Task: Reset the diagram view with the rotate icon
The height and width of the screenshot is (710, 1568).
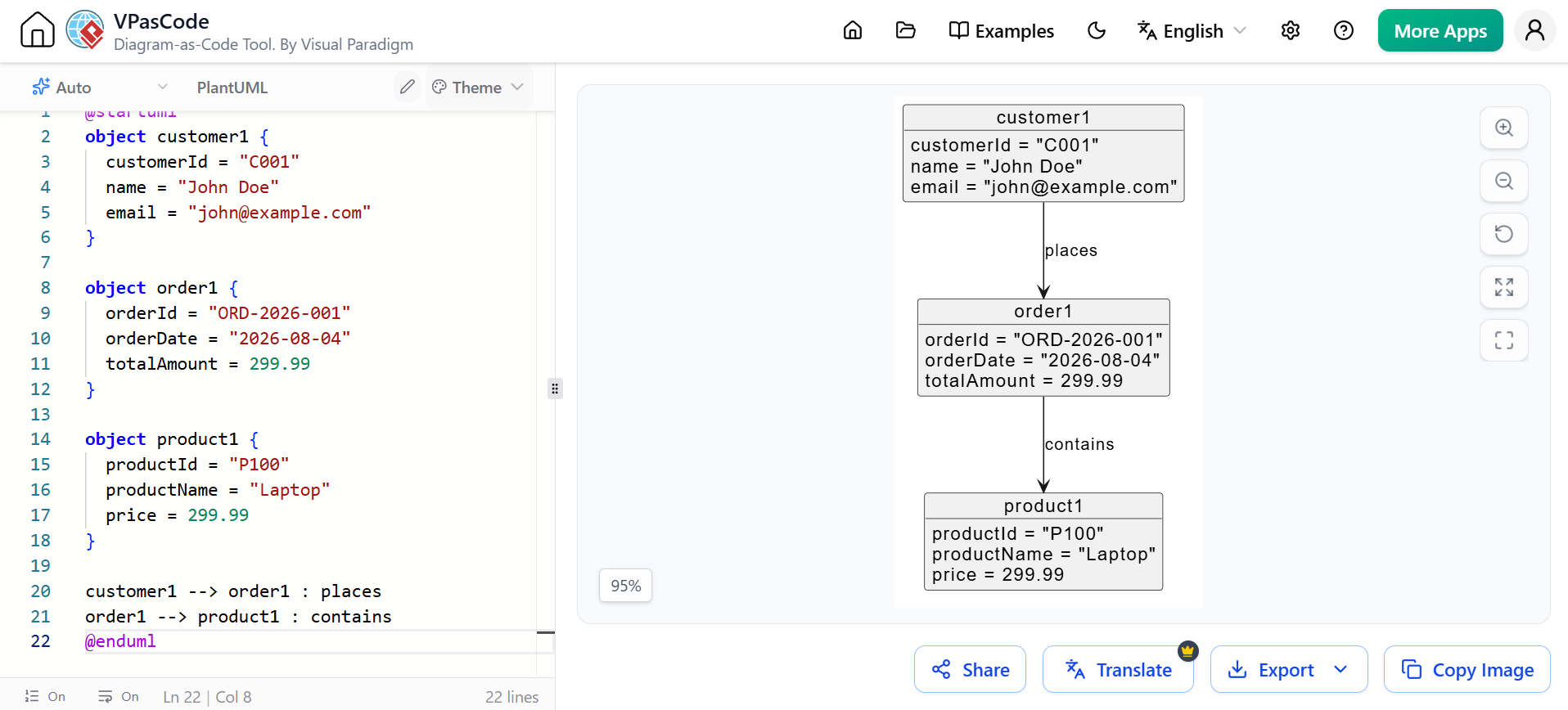Action: click(x=1503, y=234)
